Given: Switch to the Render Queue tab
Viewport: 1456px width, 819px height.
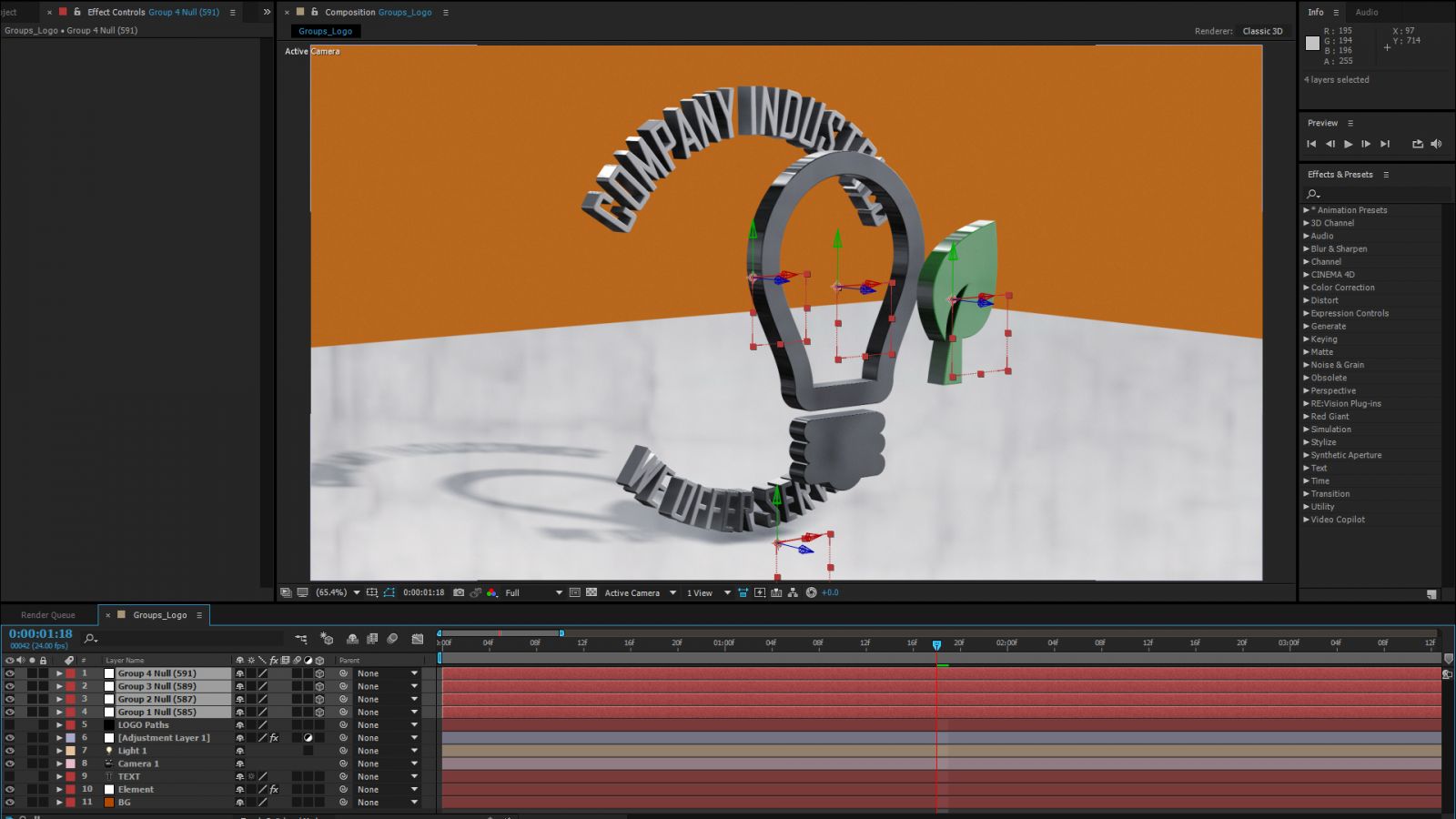Looking at the screenshot, I should pyautogui.click(x=47, y=614).
